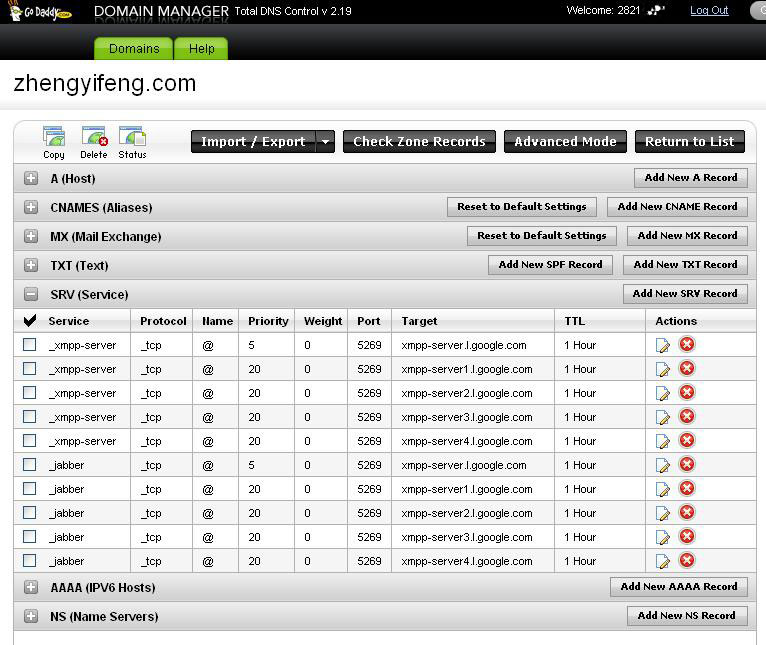The width and height of the screenshot is (766, 645).
Task: Check the _jabber priority 5 record checkbox
Action: (30, 465)
